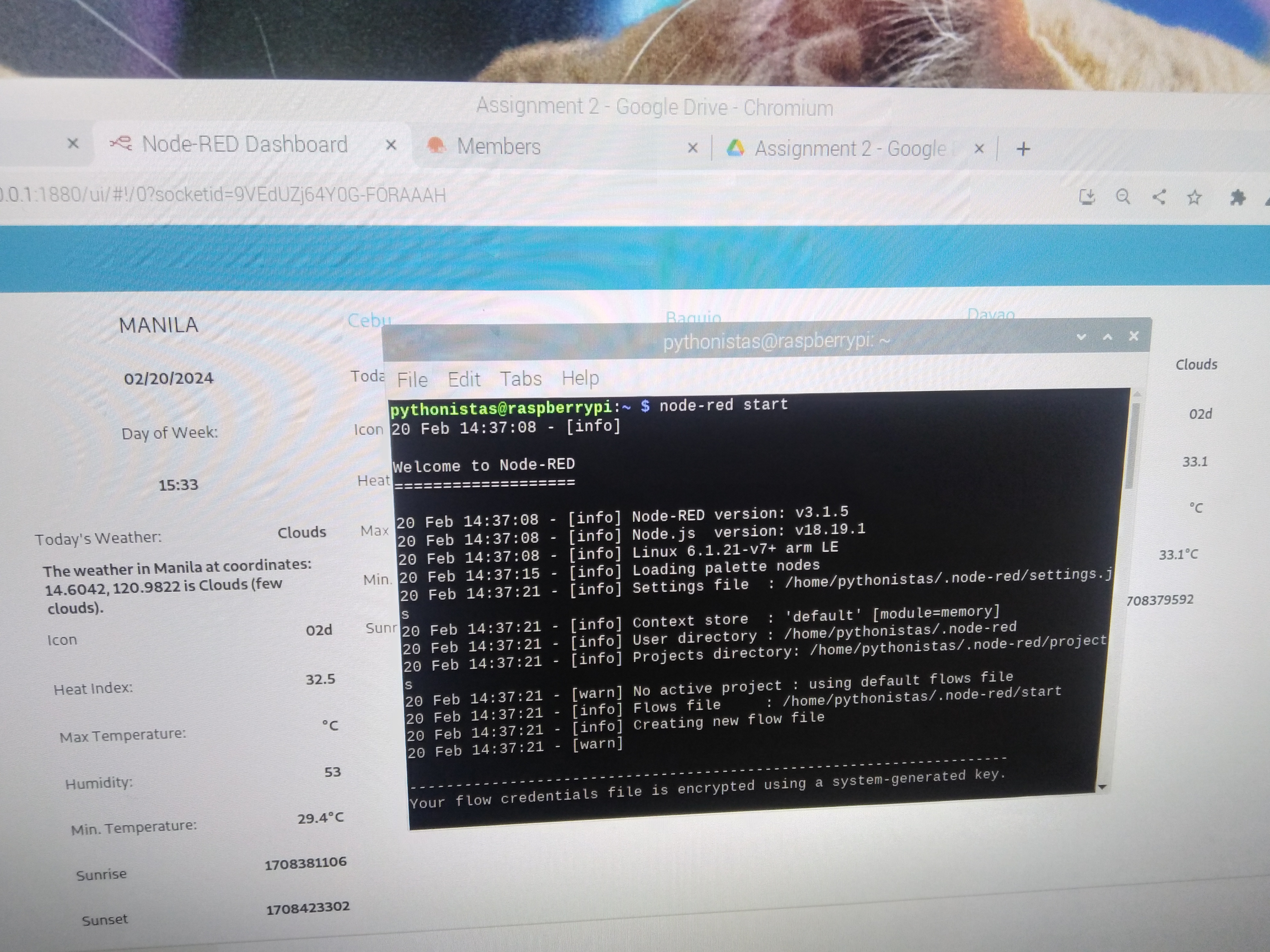Click the Creating new flow file line

615,726
